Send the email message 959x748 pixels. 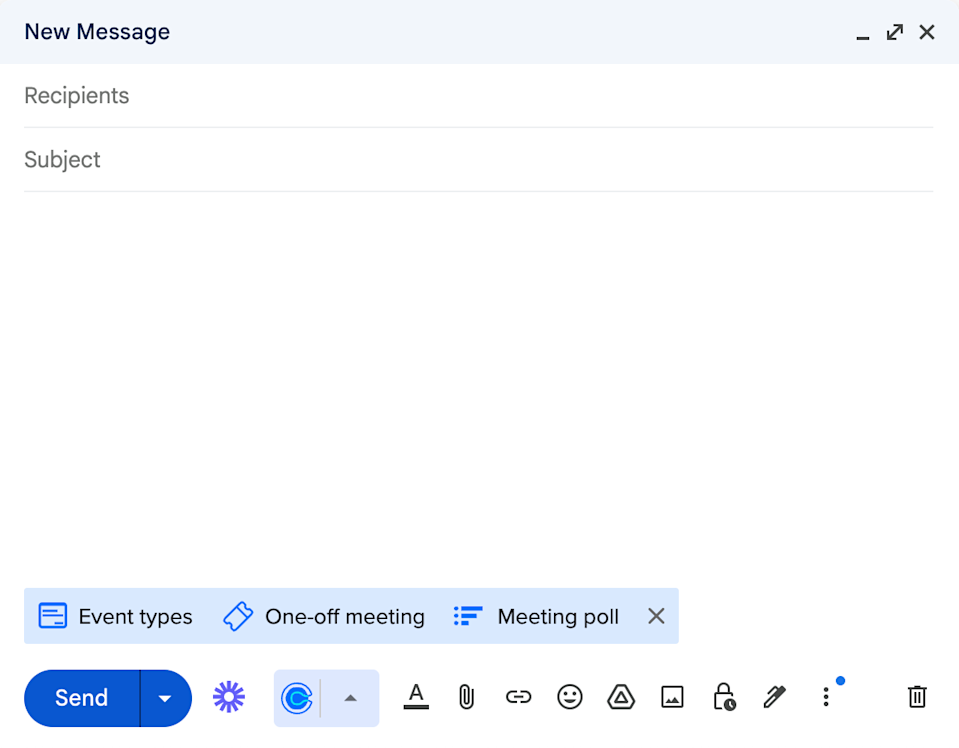[80, 697]
